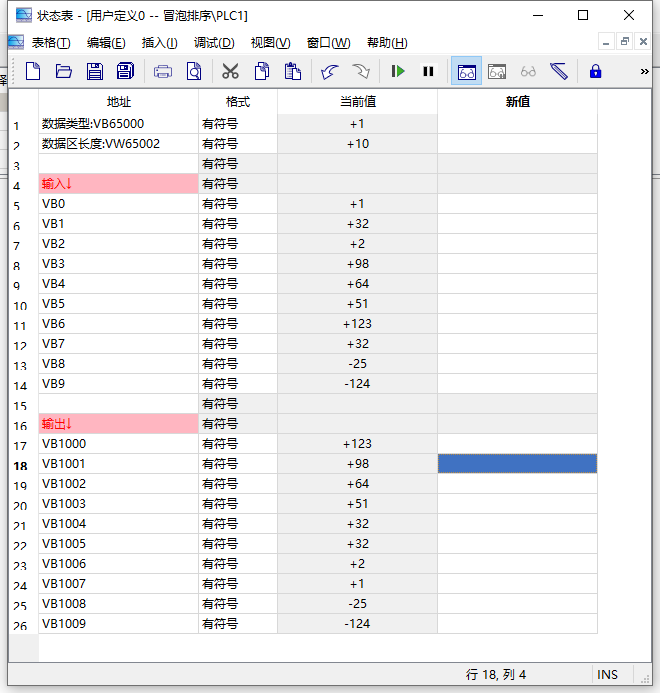
Task: Click title bar window icon
Action: pyautogui.click(x=24, y=15)
